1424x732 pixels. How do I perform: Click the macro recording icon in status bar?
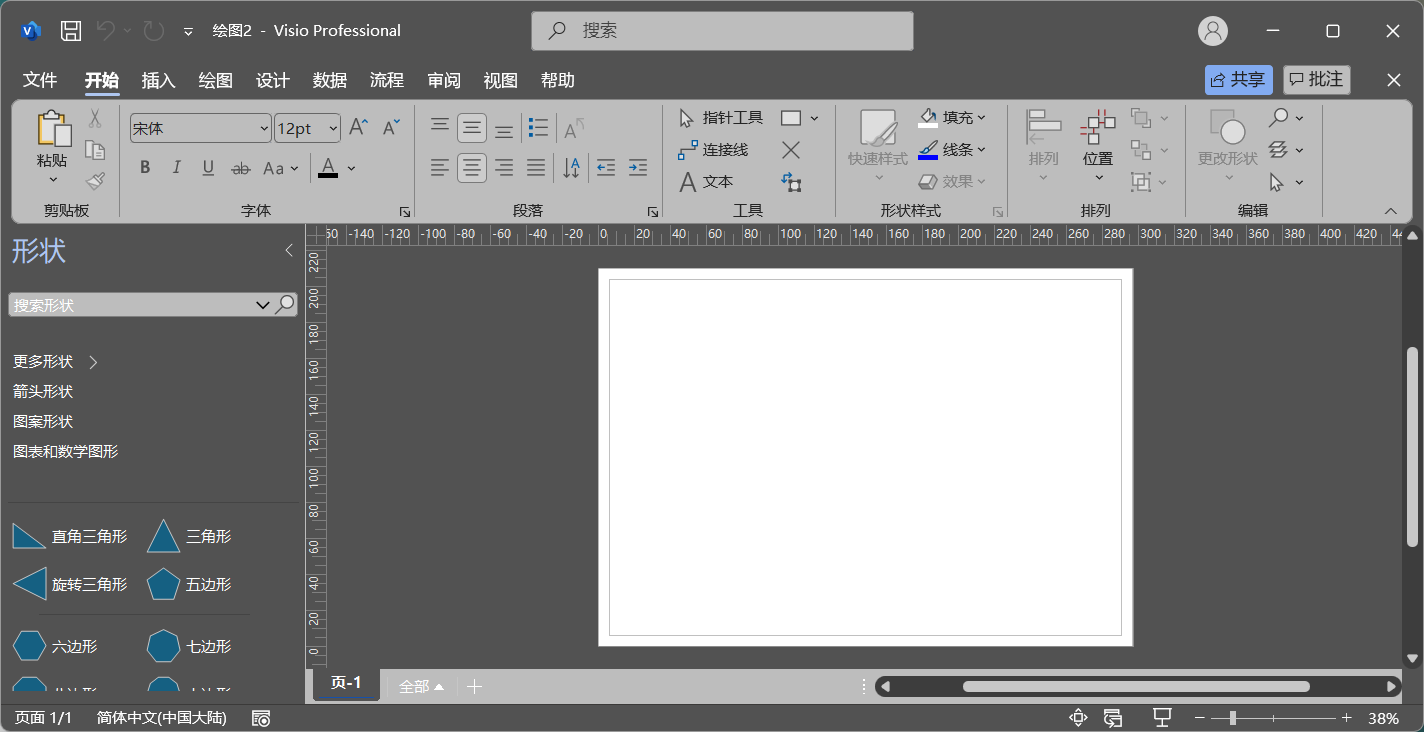[x=261, y=718]
